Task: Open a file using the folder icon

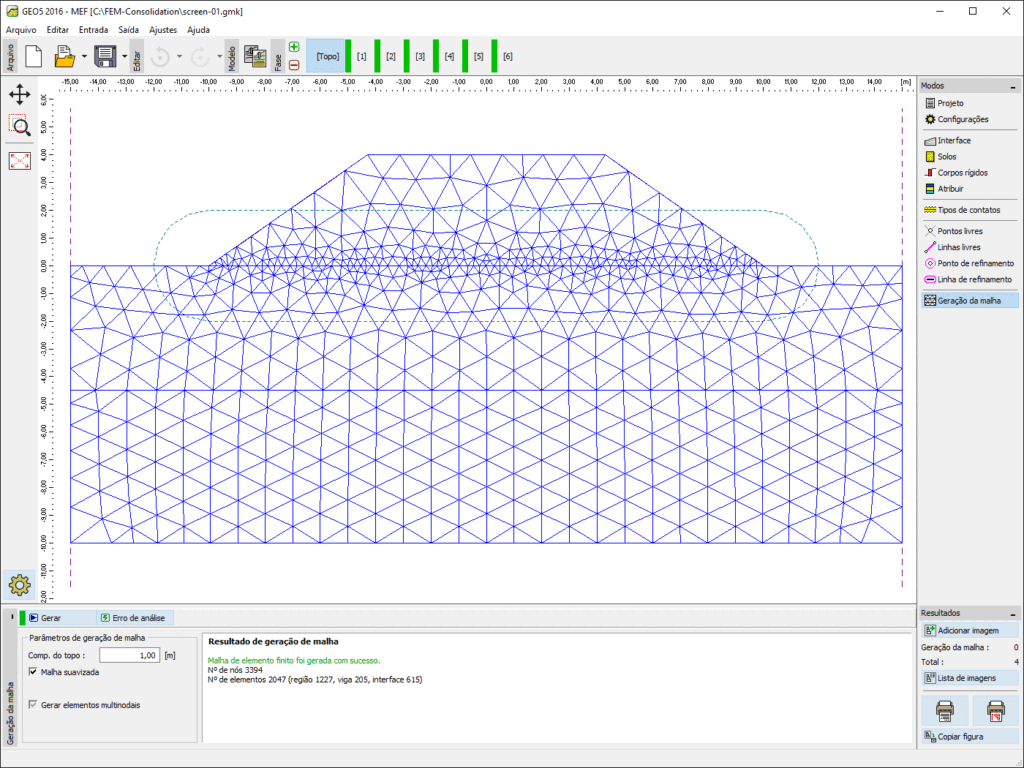Action: click(64, 56)
